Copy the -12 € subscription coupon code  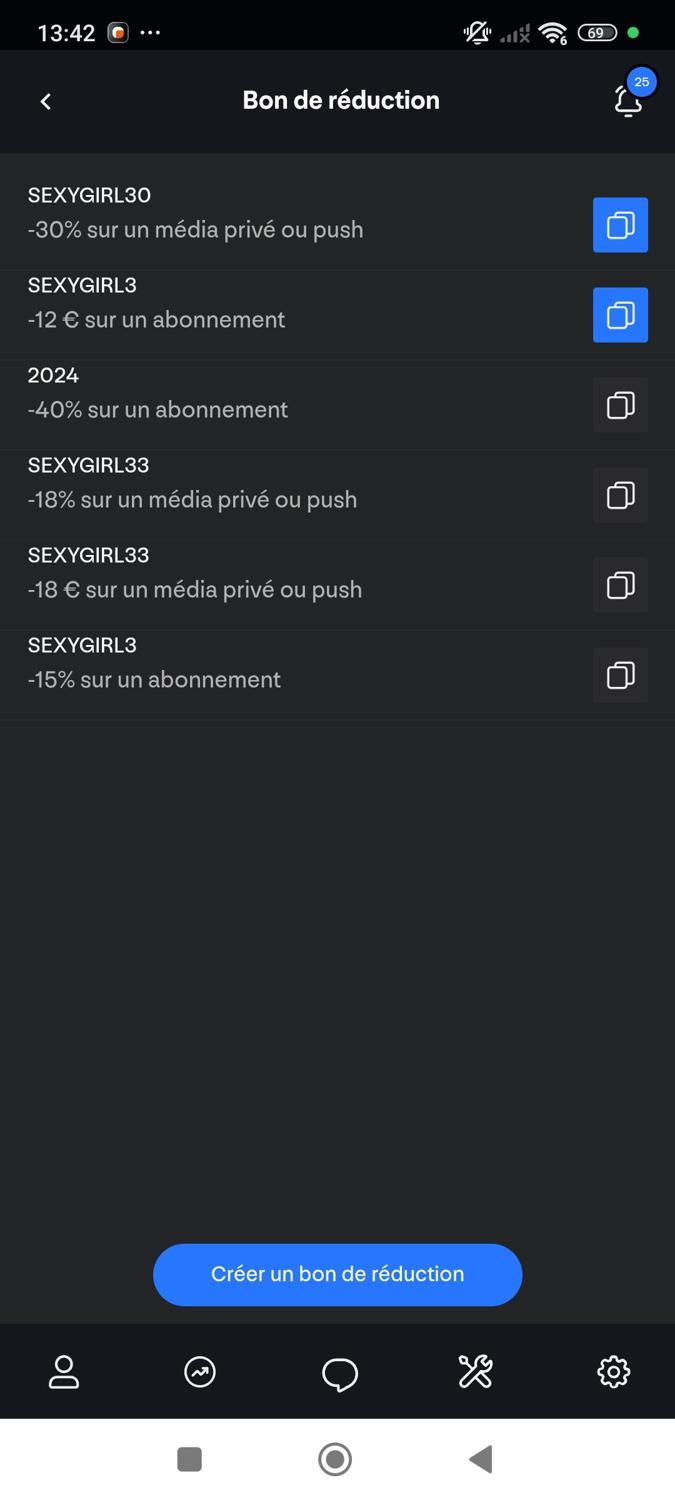[x=620, y=315]
